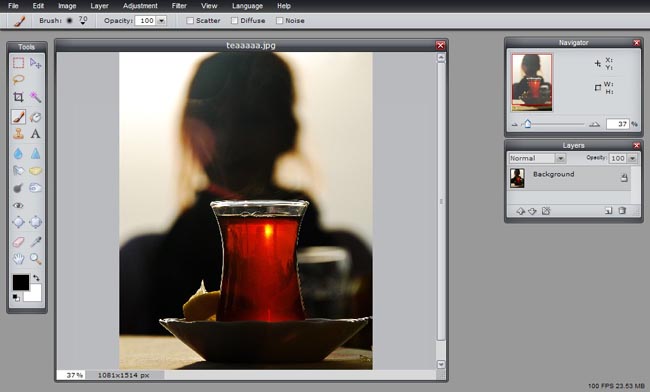Select the Pinch tool
This screenshot has width=650, height=392.
[x=36, y=222]
